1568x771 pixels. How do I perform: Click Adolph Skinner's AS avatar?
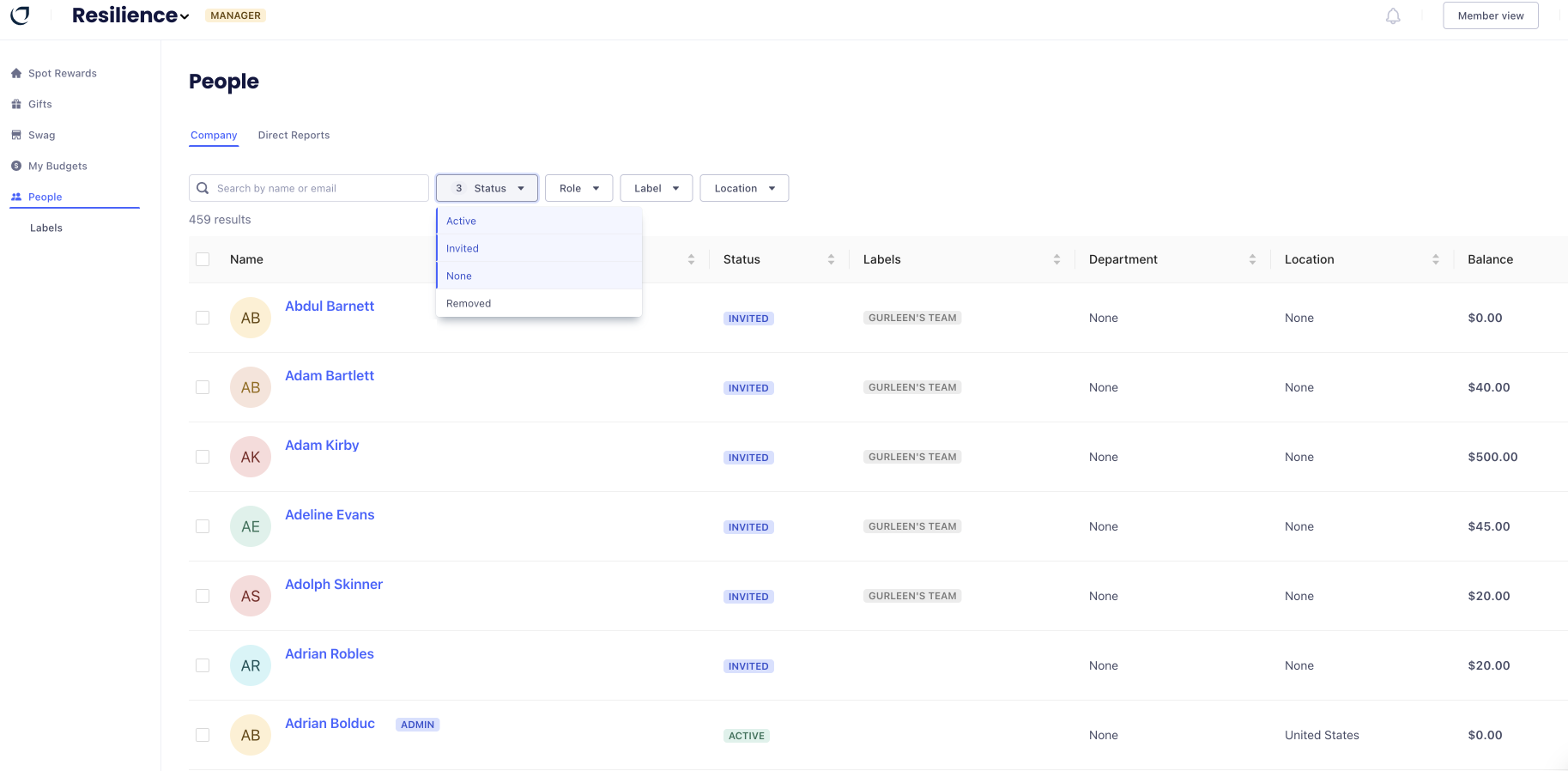[x=251, y=596]
